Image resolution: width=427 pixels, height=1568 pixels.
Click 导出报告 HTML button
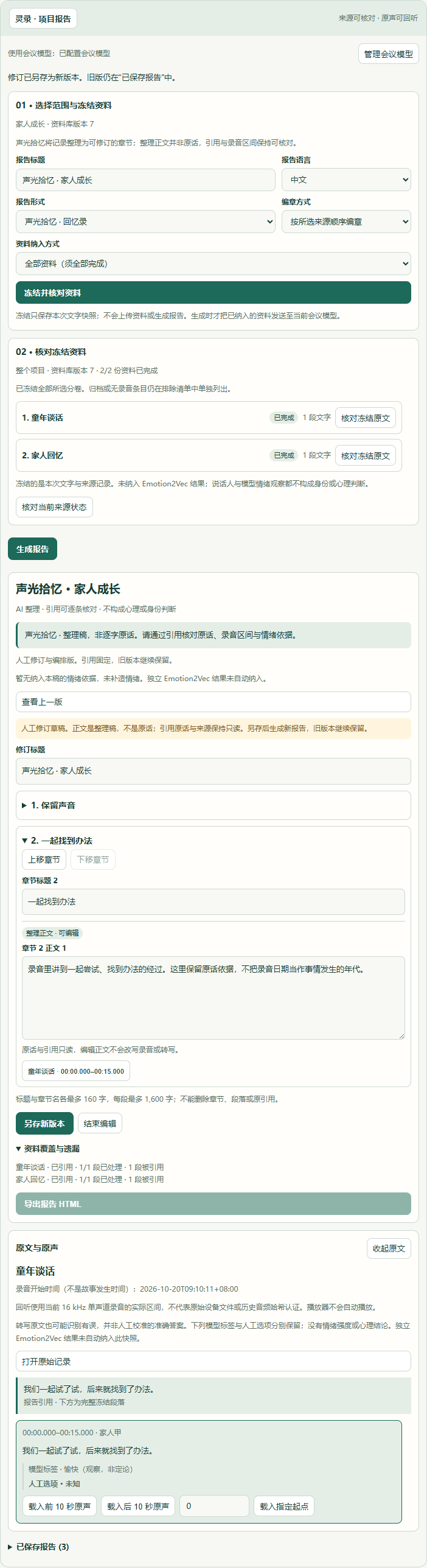213,1204
